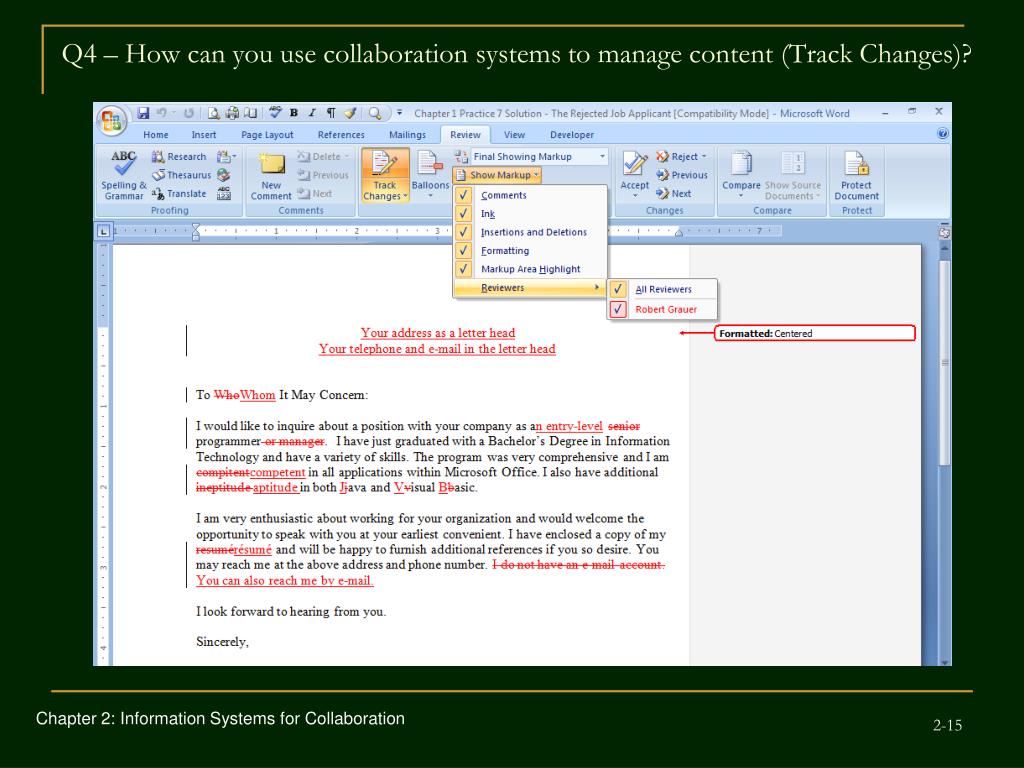The height and width of the screenshot is (768, 1024).
Task: Save the document with the floppy icon
Action: [143, 113]
